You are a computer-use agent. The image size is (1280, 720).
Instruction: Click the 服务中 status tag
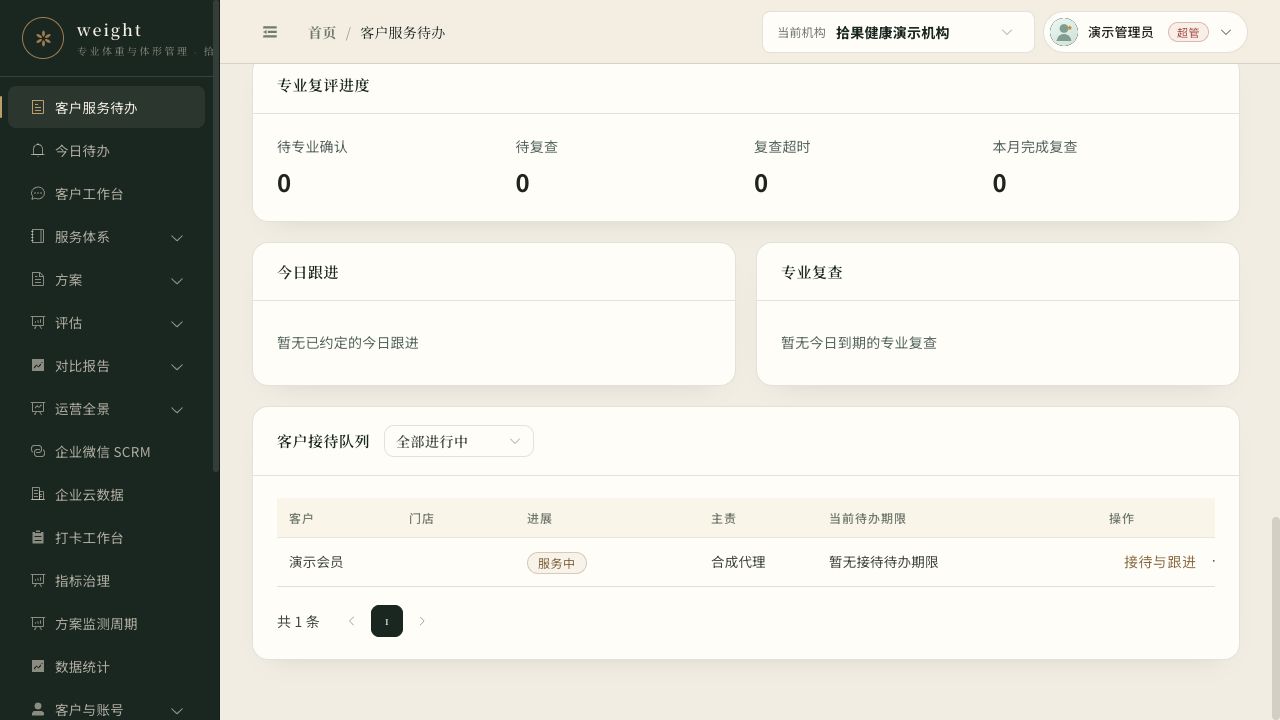point(557,563)
